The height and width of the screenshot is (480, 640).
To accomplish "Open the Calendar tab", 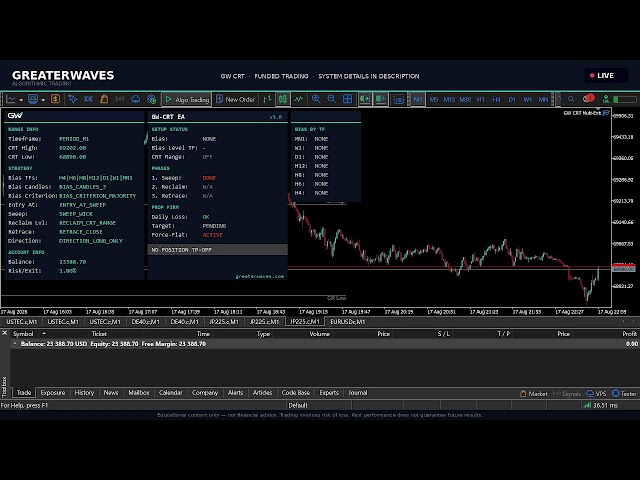I will tap(171, 393).
